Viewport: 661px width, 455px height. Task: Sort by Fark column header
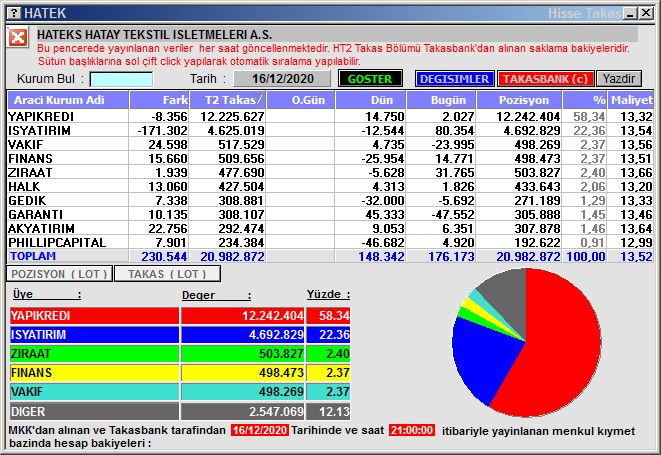159,100
